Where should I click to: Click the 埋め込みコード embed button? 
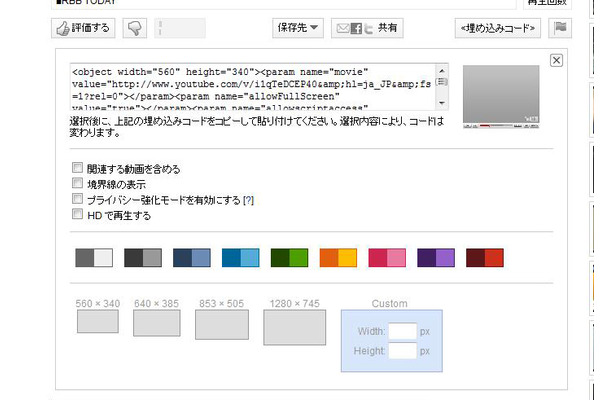tap(496, 28)
